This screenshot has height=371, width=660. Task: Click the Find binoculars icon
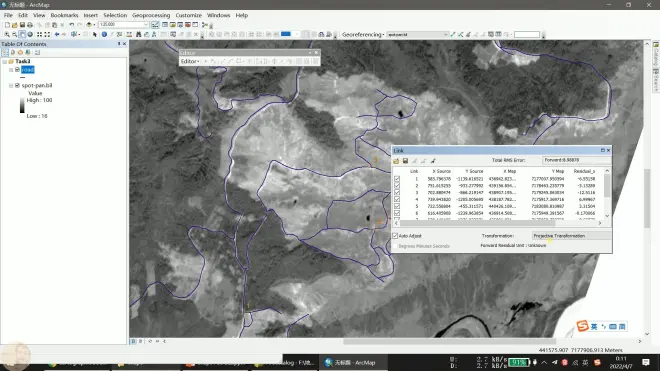pyautogui.click(x=138, y=35)
